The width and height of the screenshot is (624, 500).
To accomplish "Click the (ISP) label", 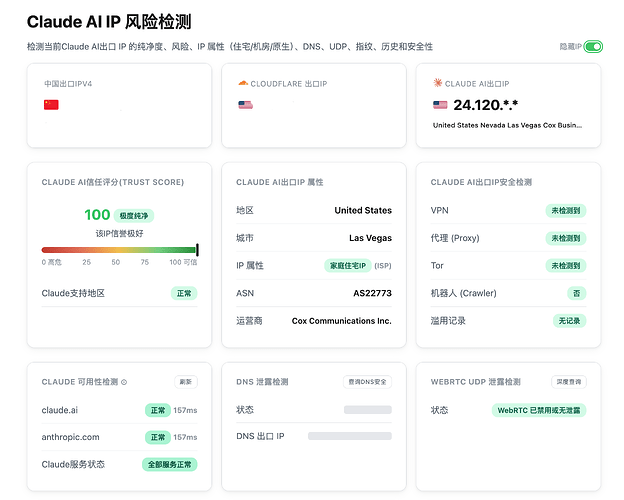I will pyautogui.click(x=383, y=266).
